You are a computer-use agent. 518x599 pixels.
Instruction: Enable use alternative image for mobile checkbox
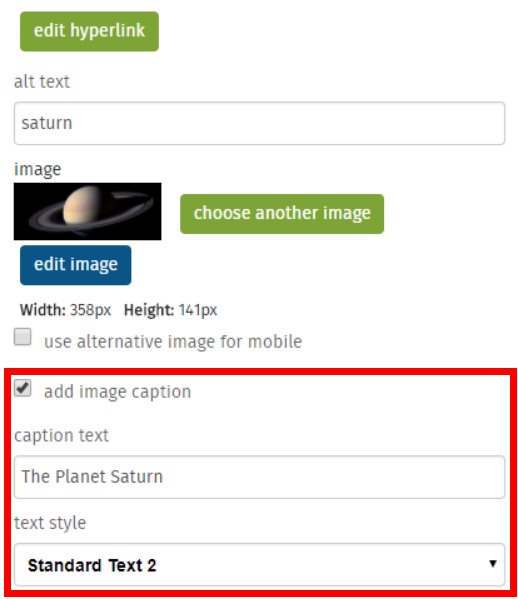pos(23,337)
